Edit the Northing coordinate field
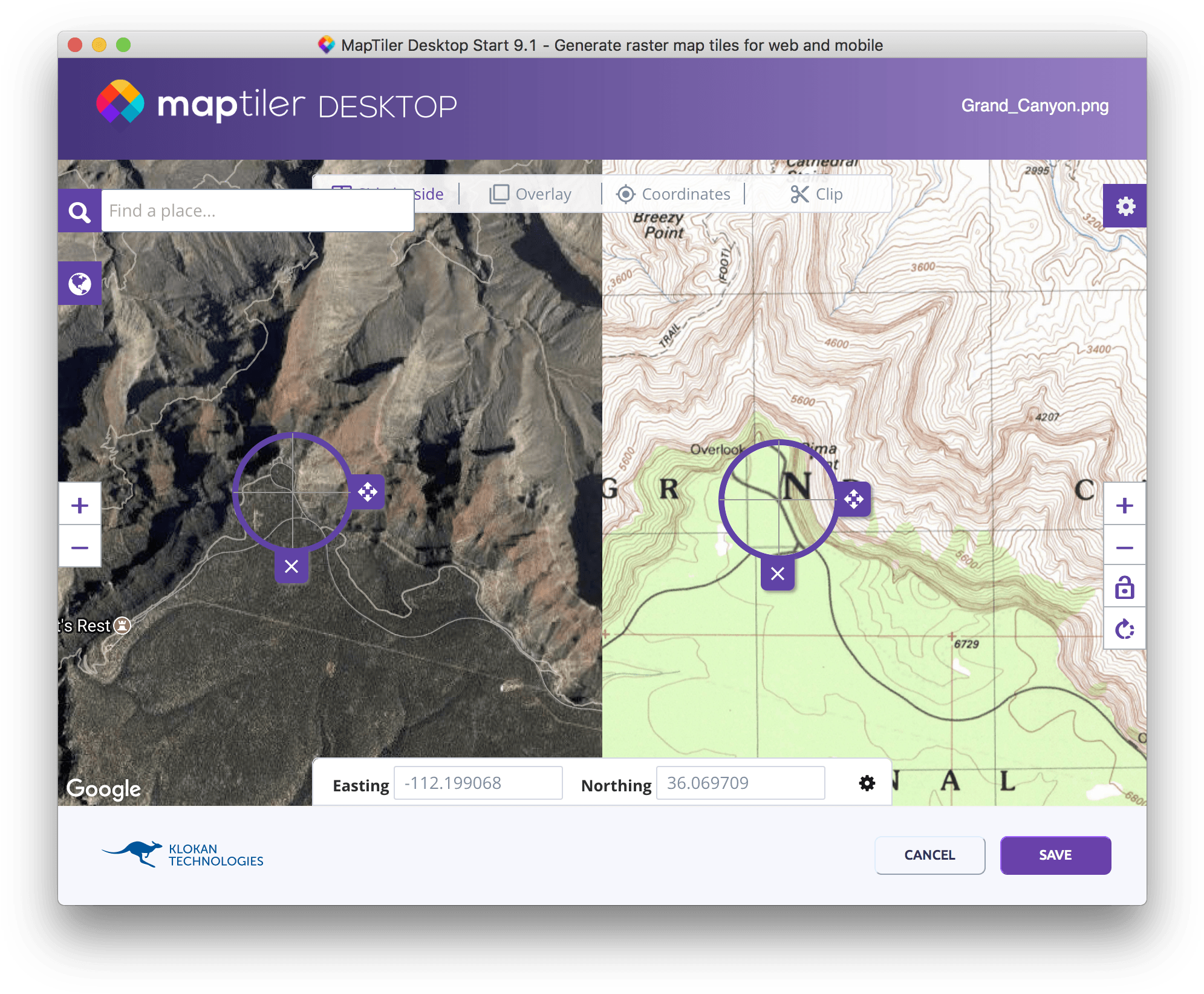This screenshot has width=1204, height=994. [x=741, y=782]
